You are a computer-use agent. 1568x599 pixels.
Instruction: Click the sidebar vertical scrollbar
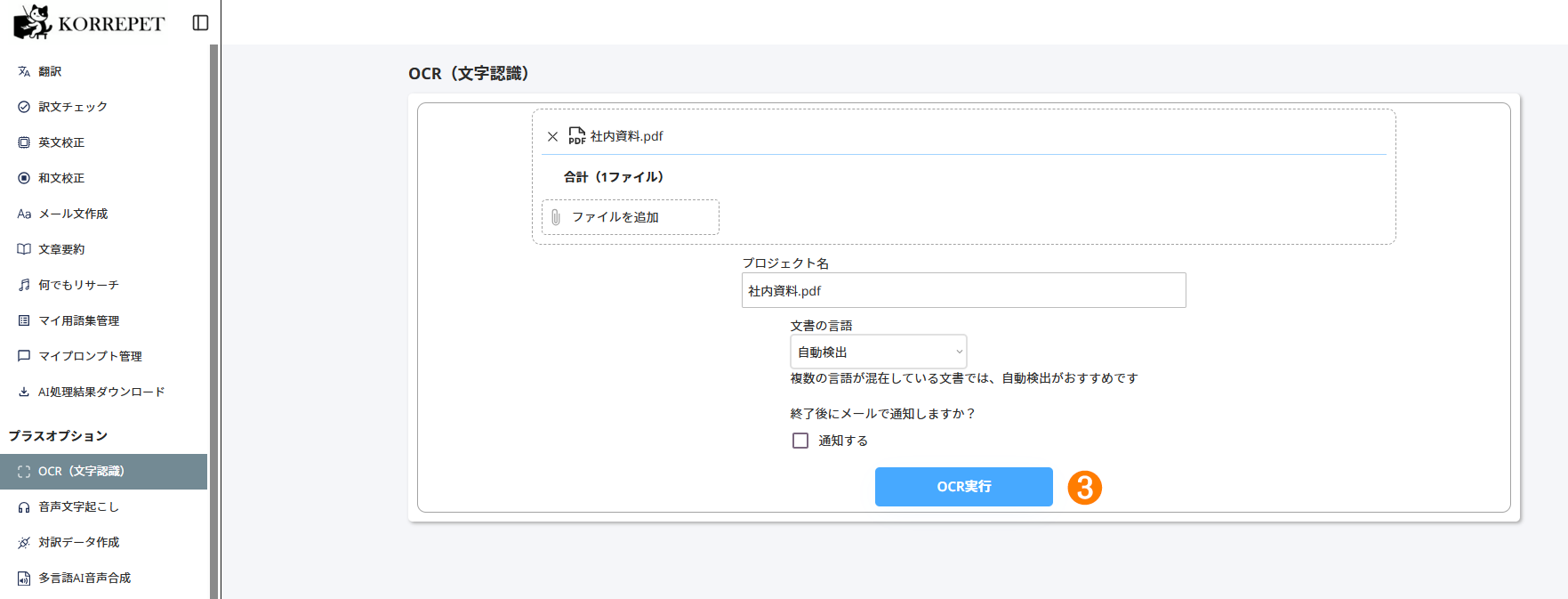[213, 320]
